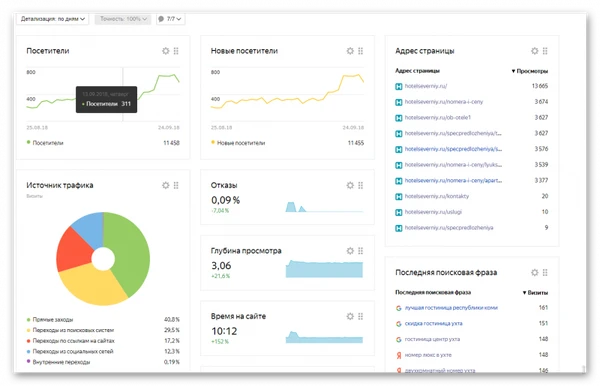
Task: Open settings gear of Последняя поисковая фраза widget
Action: click(x=534, y=272)
